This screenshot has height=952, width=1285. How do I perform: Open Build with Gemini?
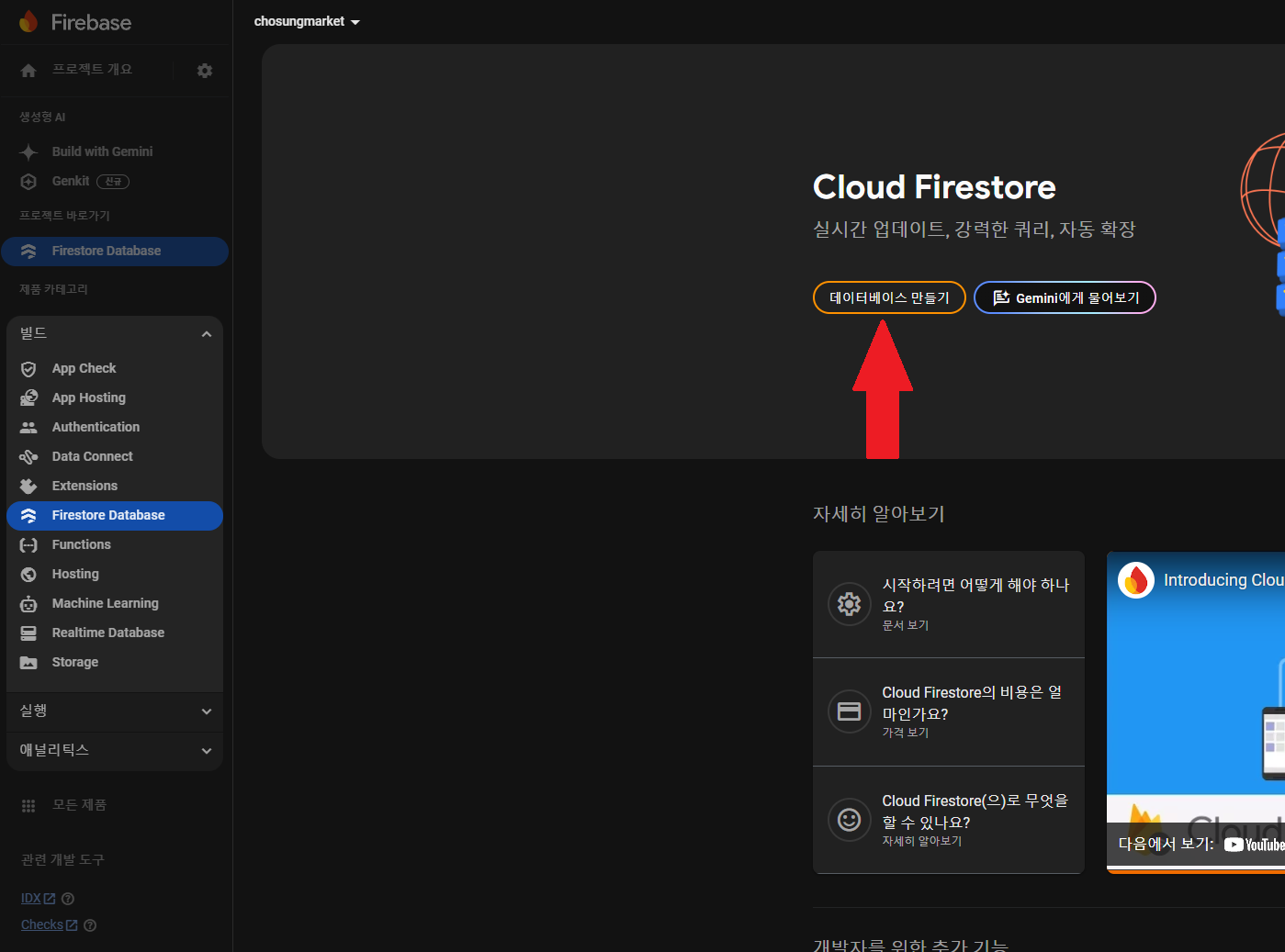click(x=102, y=151)
